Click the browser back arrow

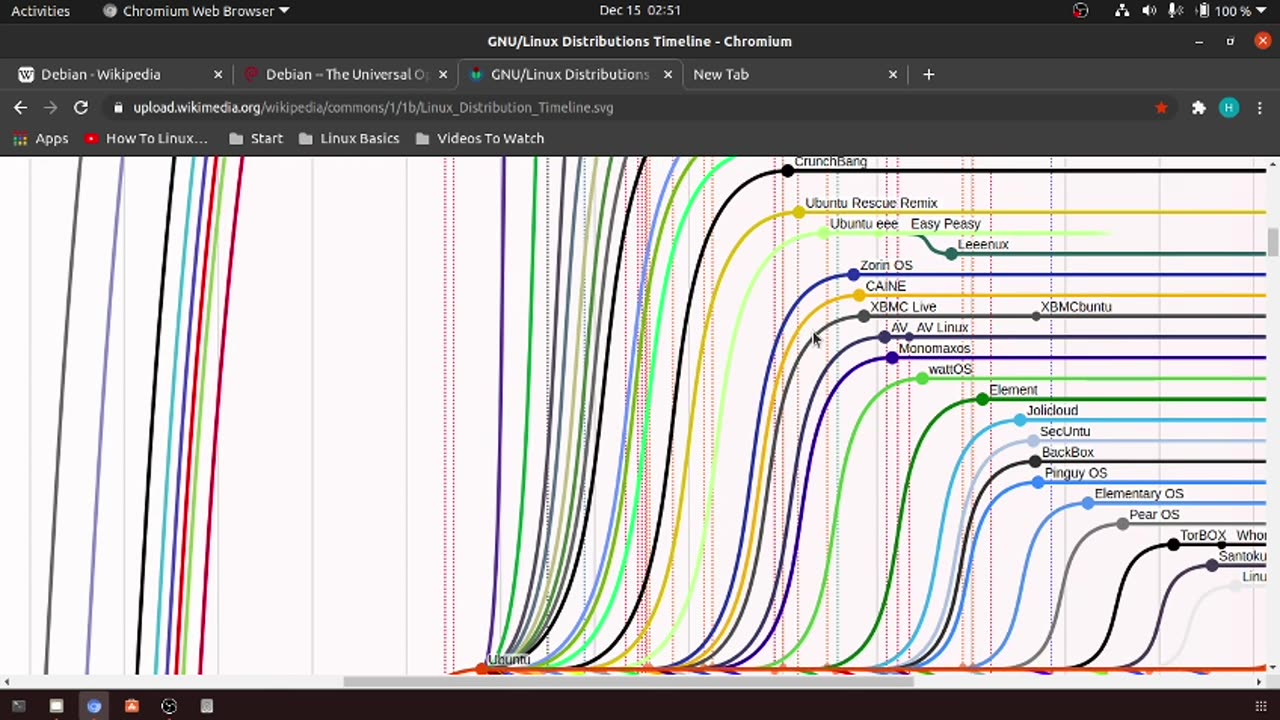coord(20,107)
